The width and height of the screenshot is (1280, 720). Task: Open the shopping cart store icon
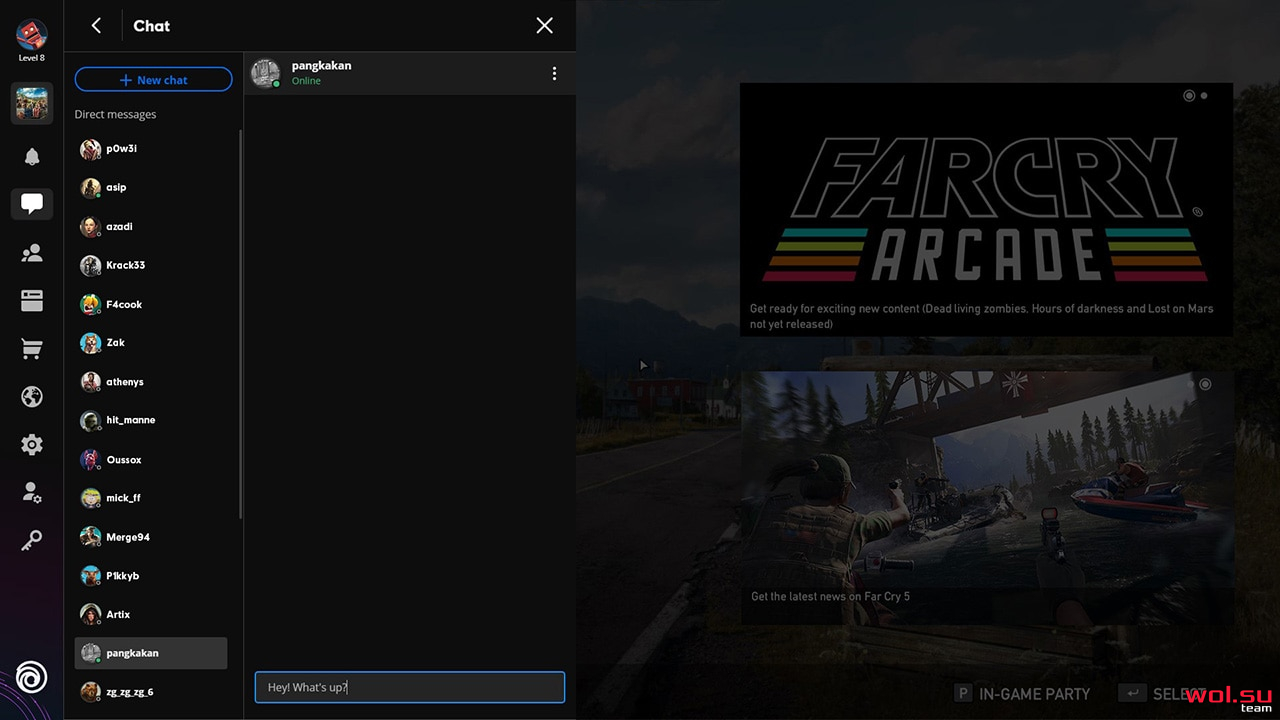pos(32,349)
